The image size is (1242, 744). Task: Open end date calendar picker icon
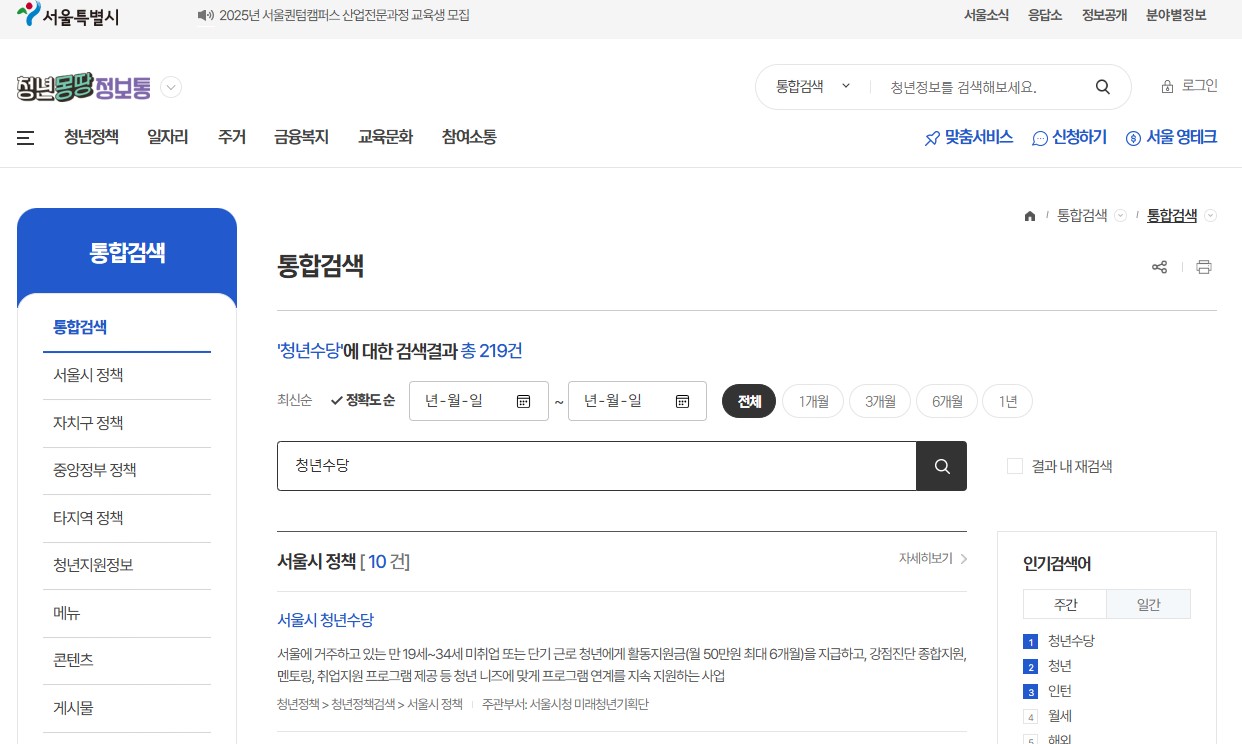tap(682, 401)
